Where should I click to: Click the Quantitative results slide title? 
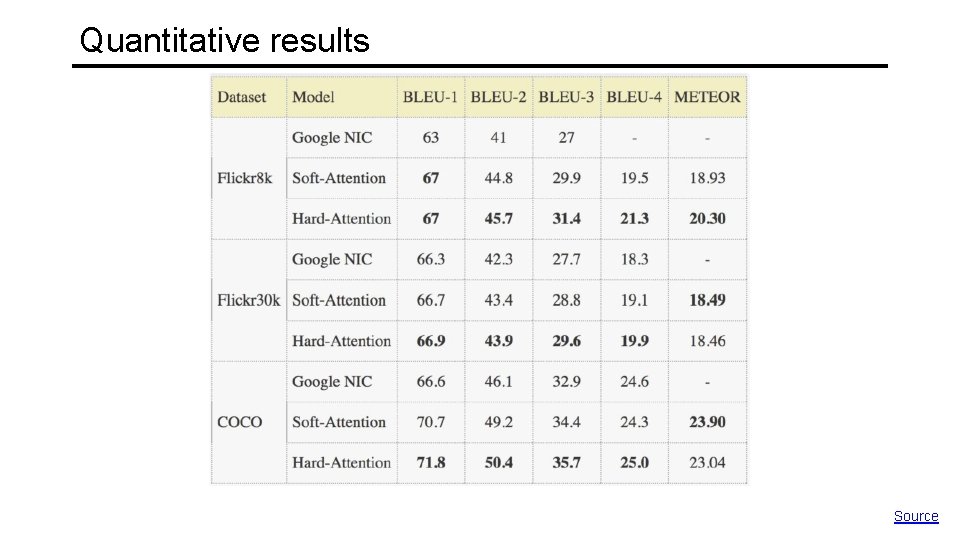coord(224,41)
